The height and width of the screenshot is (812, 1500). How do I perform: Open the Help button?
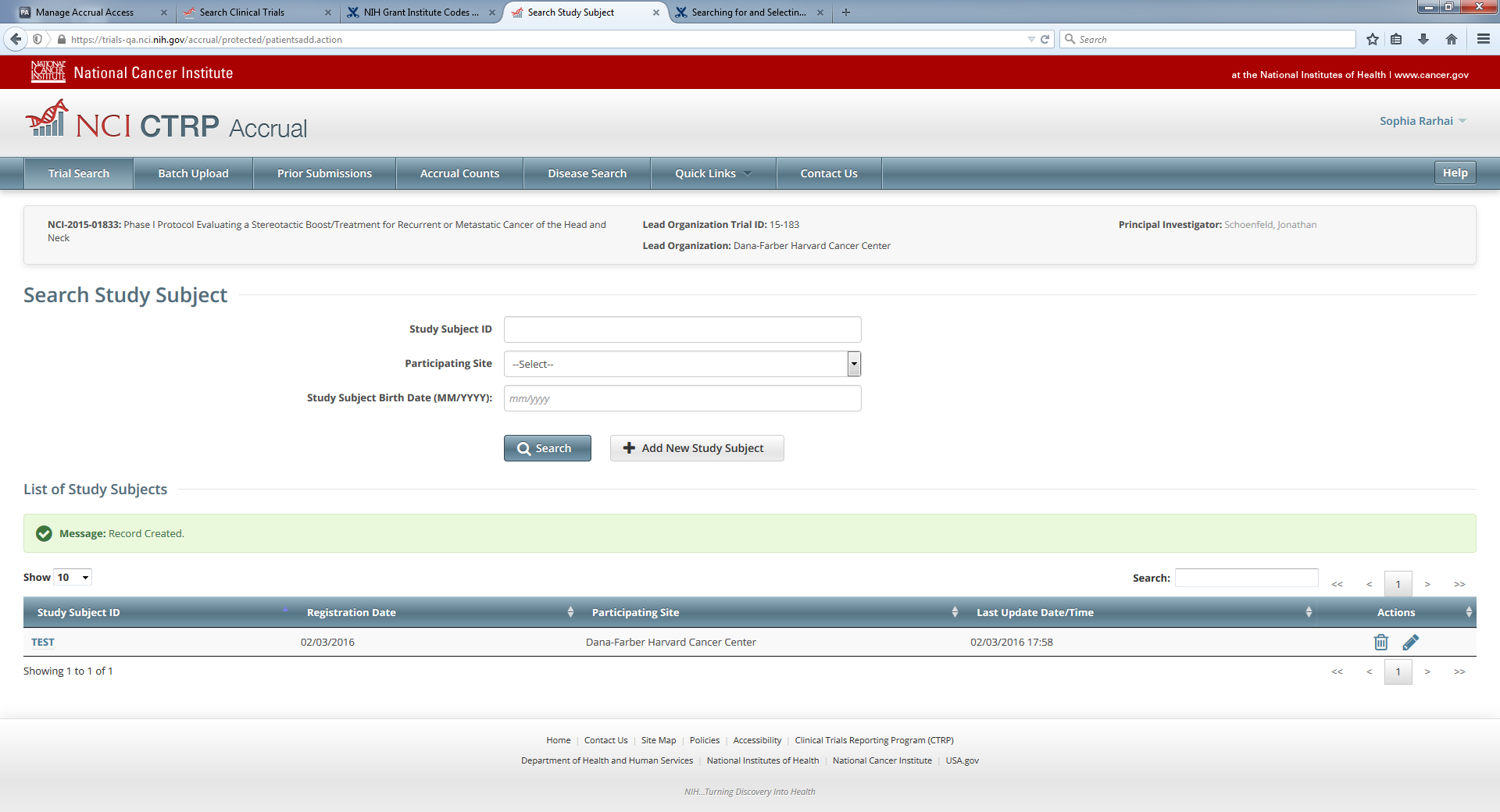click(x=1455, y=173)
